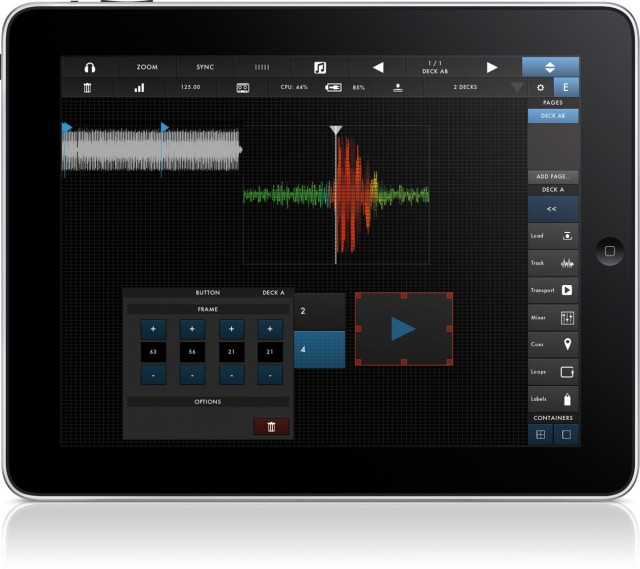640x569 pixels.
Task: Open the signal level bars icon
Action: pos(139,88)
